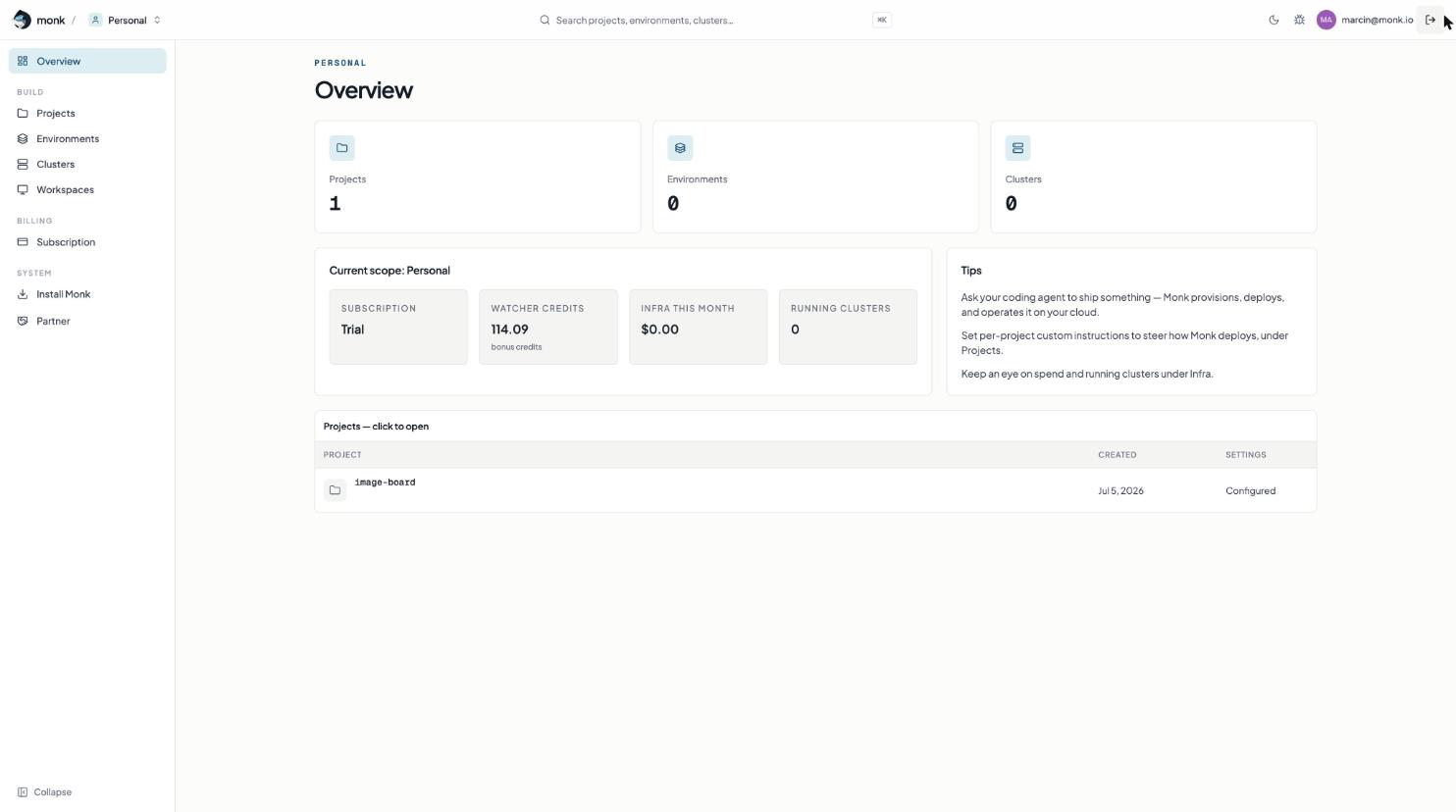The height and width of the screenshot is (812, 1456).
Task: Click the marcin@monk.io account label
Action: click(x=1377, y=20)
